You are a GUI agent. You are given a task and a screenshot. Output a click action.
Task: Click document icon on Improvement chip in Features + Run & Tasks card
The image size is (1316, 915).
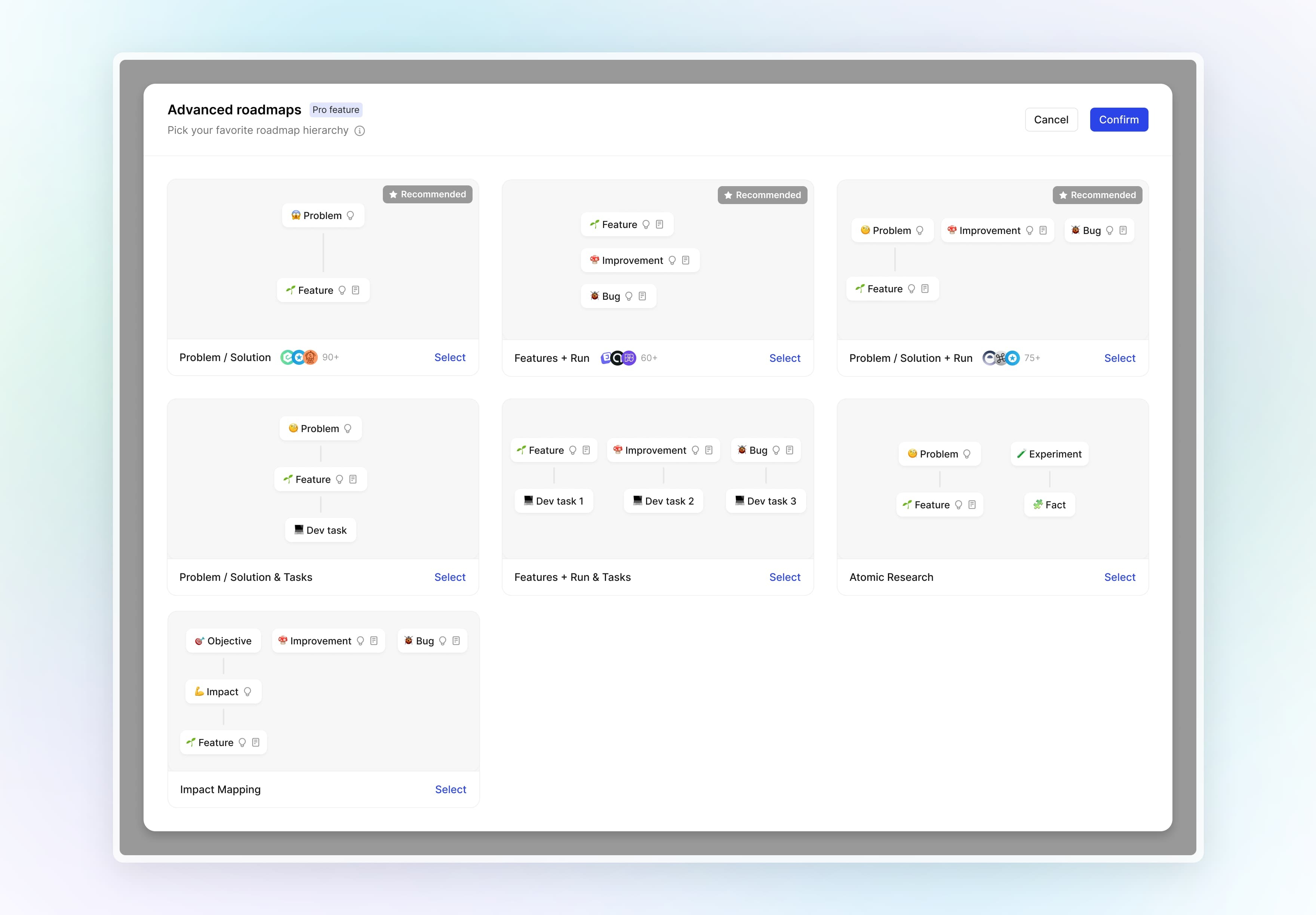point(708,450)
